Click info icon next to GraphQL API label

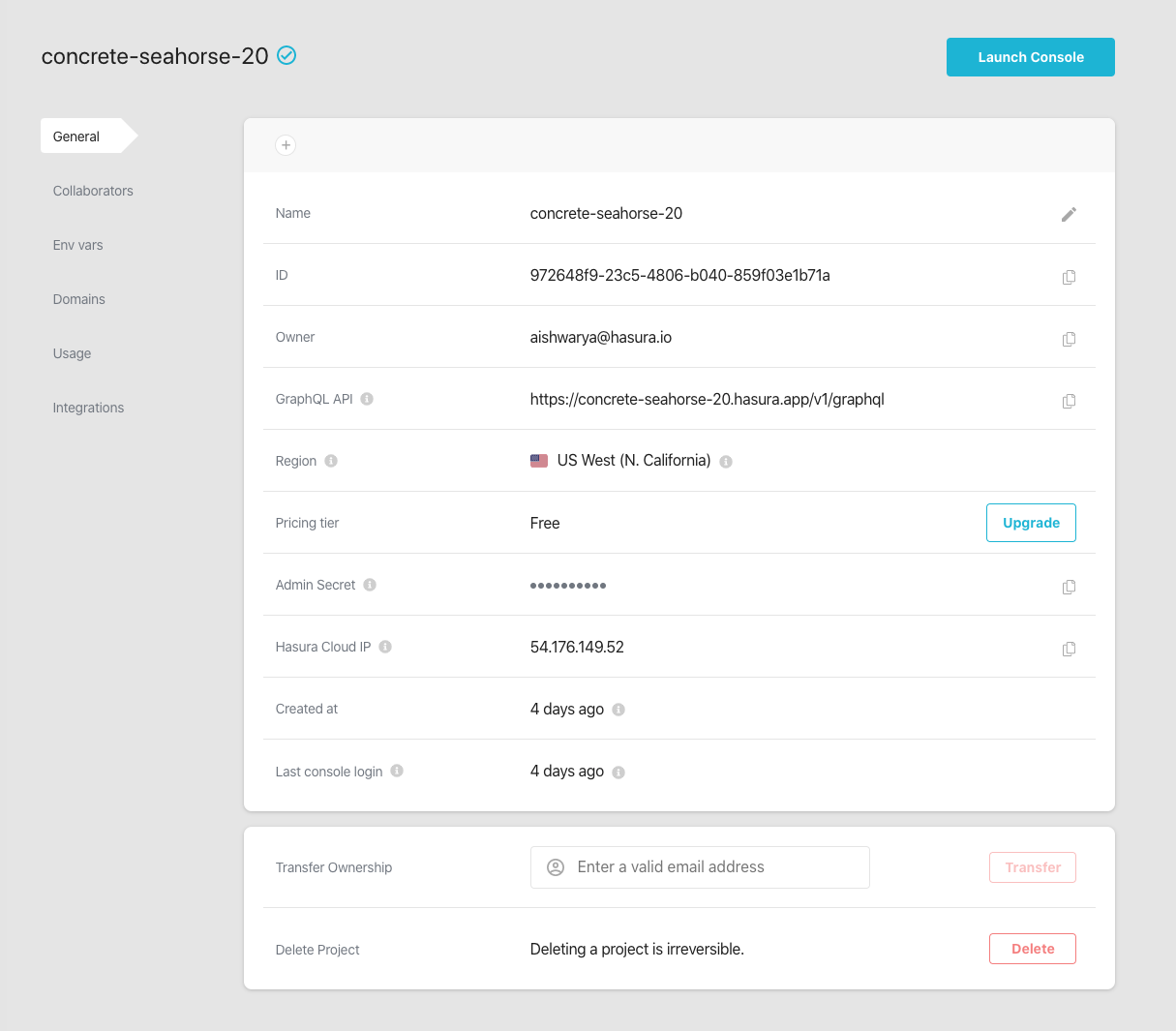point(367,399)
